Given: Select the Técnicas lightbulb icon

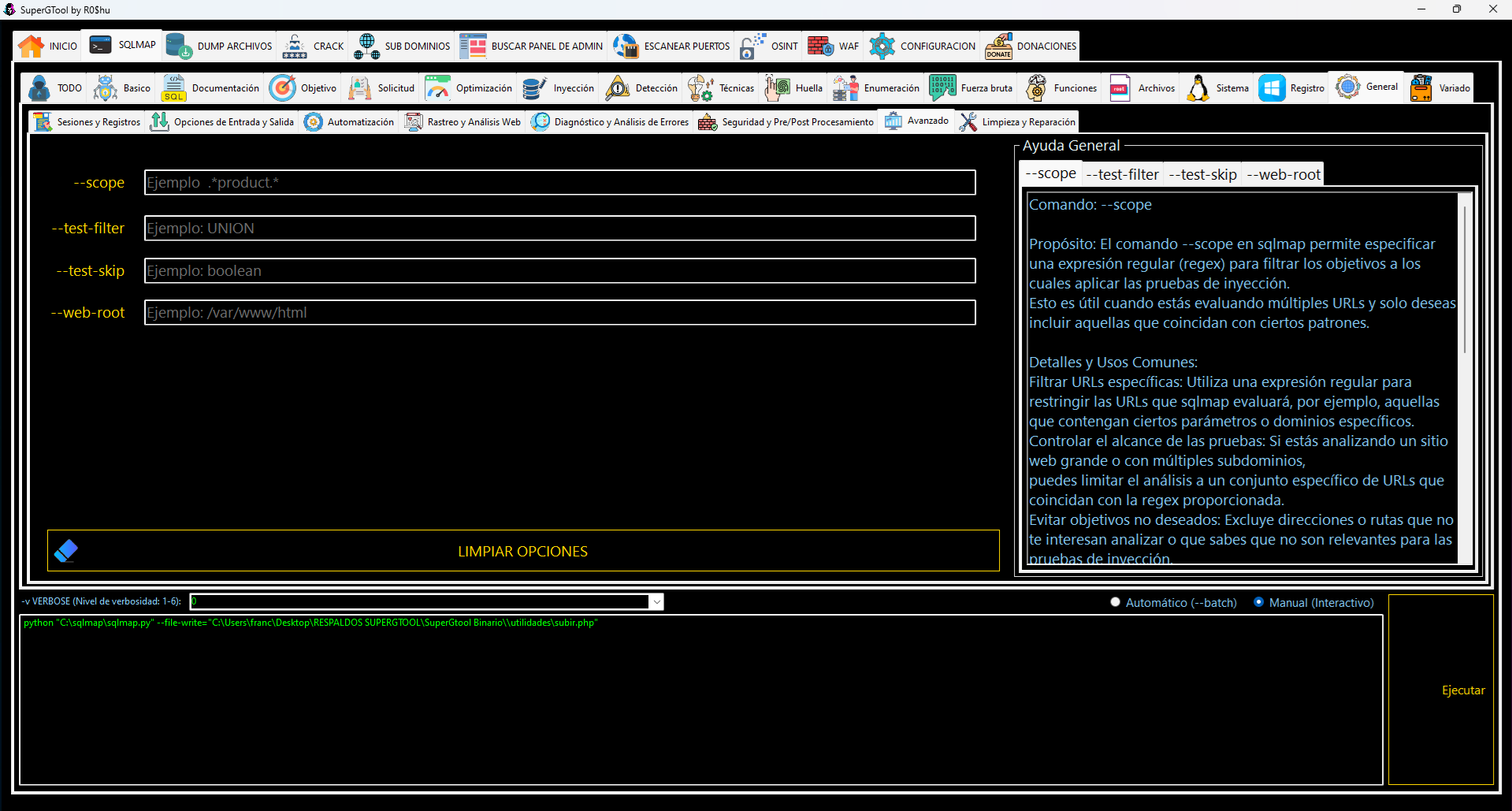Looking at the screenshot, I should point(700,88).
